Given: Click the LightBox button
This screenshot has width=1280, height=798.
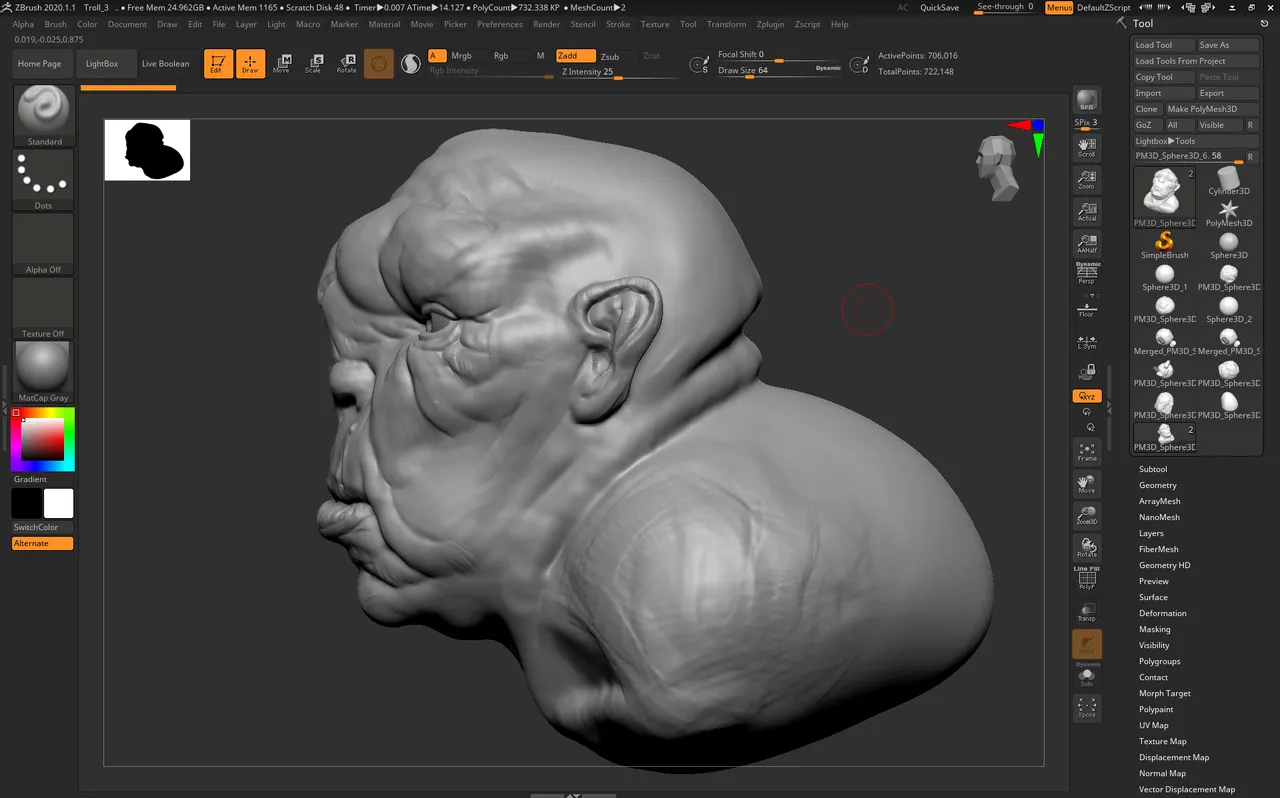Looking at the screenshot, I should [x=102, y=64].
